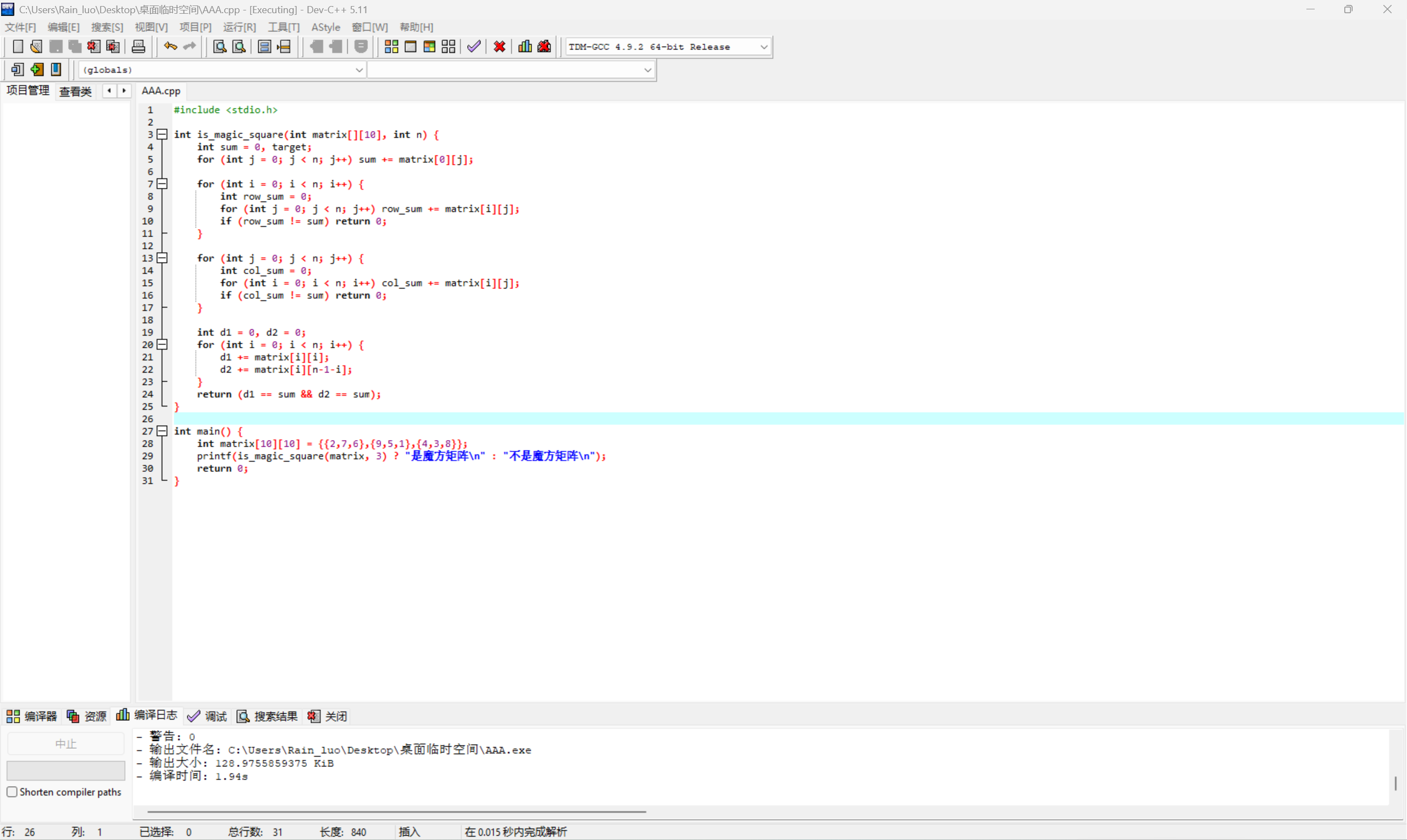The width and height of the screenshot is (1407, 840).
Task: Click the Print toolbar icon
Action: point(138,46)
